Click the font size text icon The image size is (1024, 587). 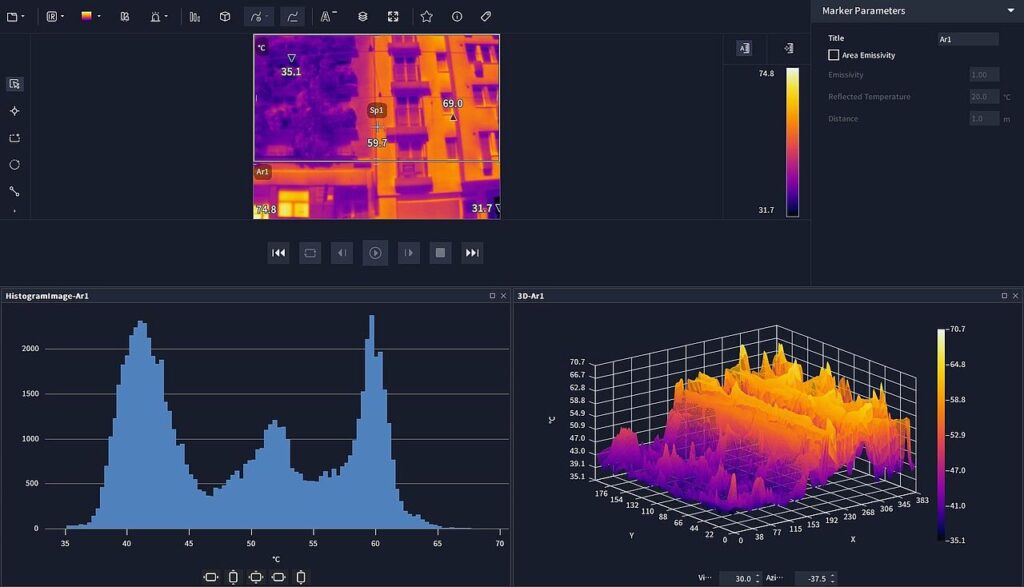pos(328,17)
